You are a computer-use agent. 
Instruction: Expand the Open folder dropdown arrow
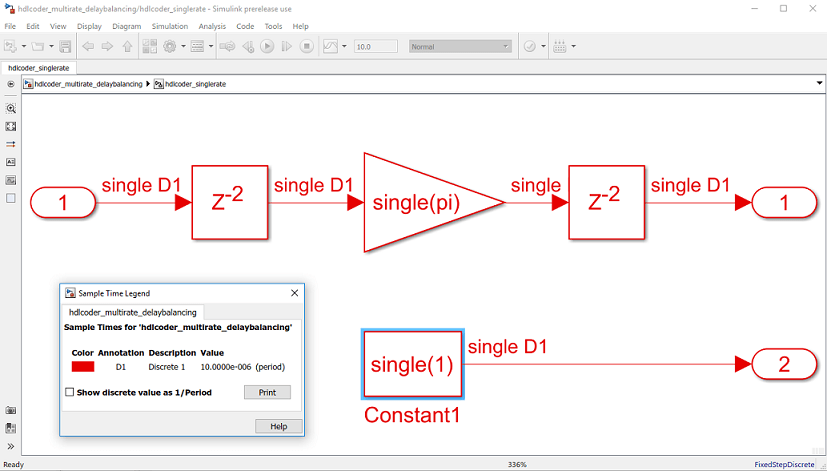tap(51, 47)
